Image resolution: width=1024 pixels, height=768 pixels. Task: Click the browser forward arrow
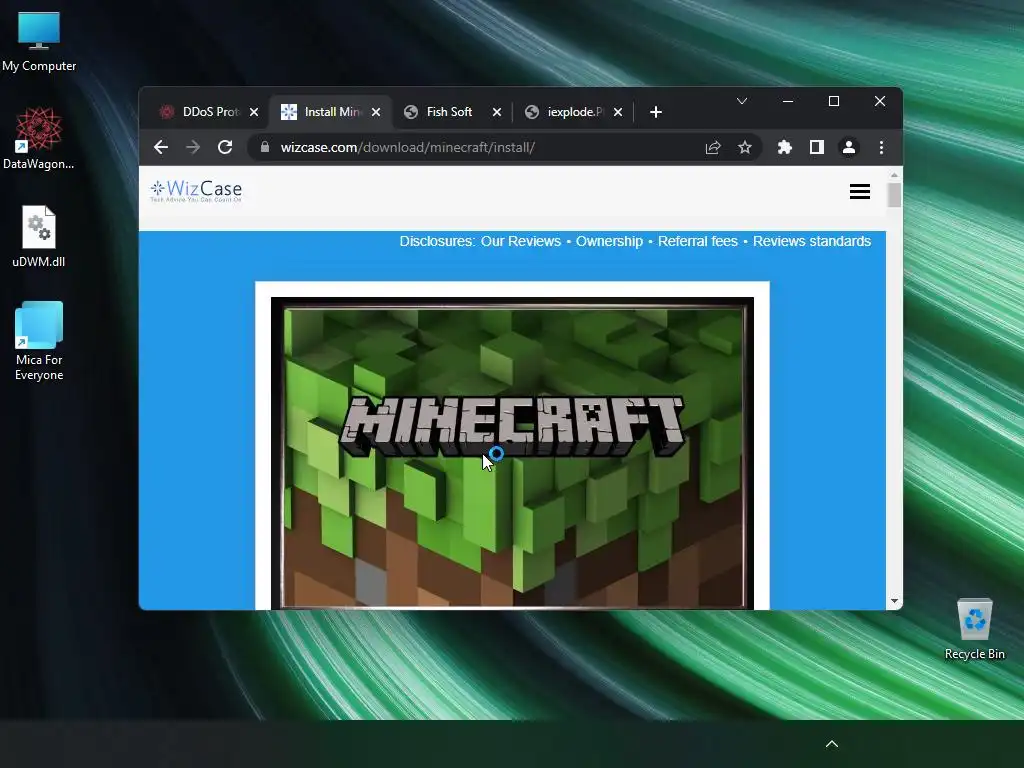point(193,148)
